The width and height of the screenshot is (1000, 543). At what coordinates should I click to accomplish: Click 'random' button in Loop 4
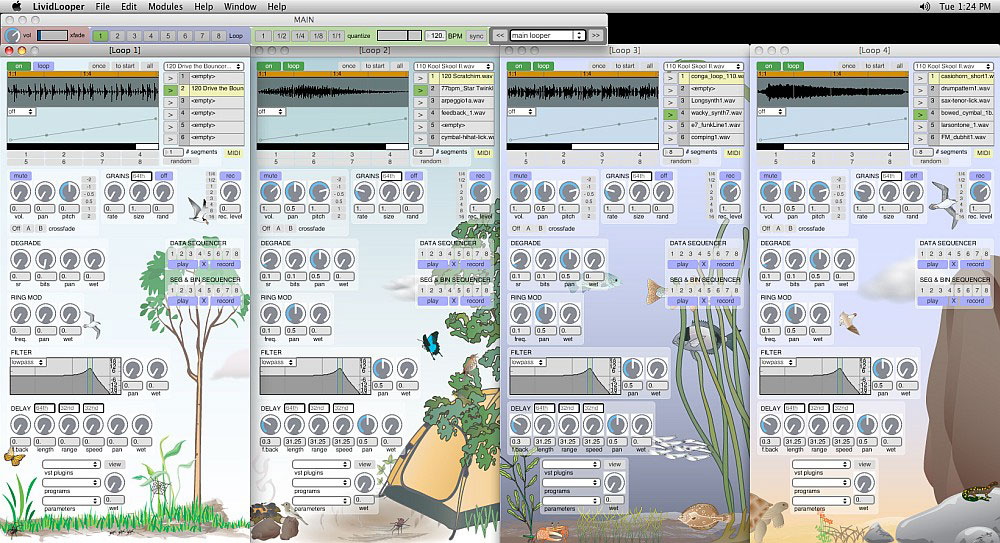[x=930, y=160]
